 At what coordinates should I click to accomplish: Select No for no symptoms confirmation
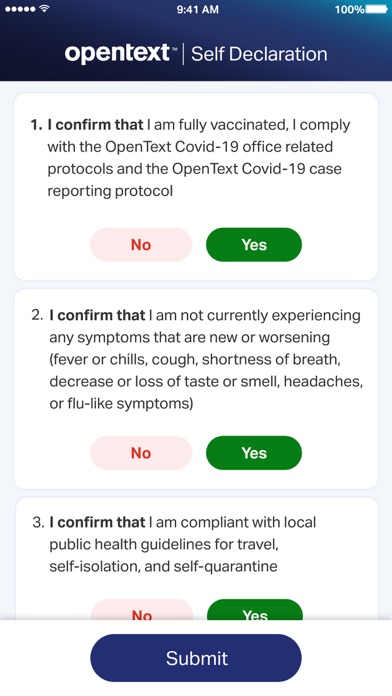[141, 453]
